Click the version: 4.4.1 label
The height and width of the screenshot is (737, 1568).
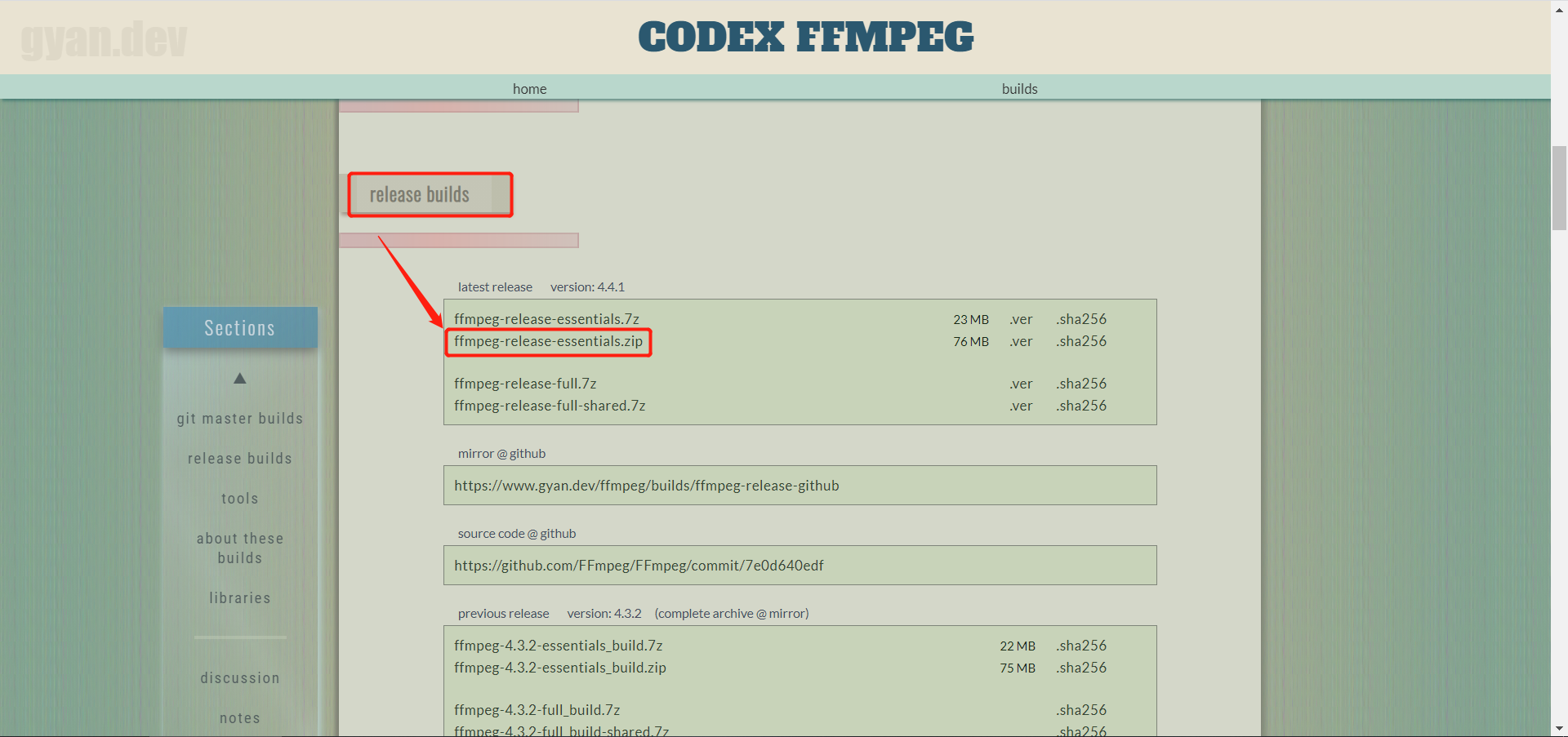tap(587, 287)
